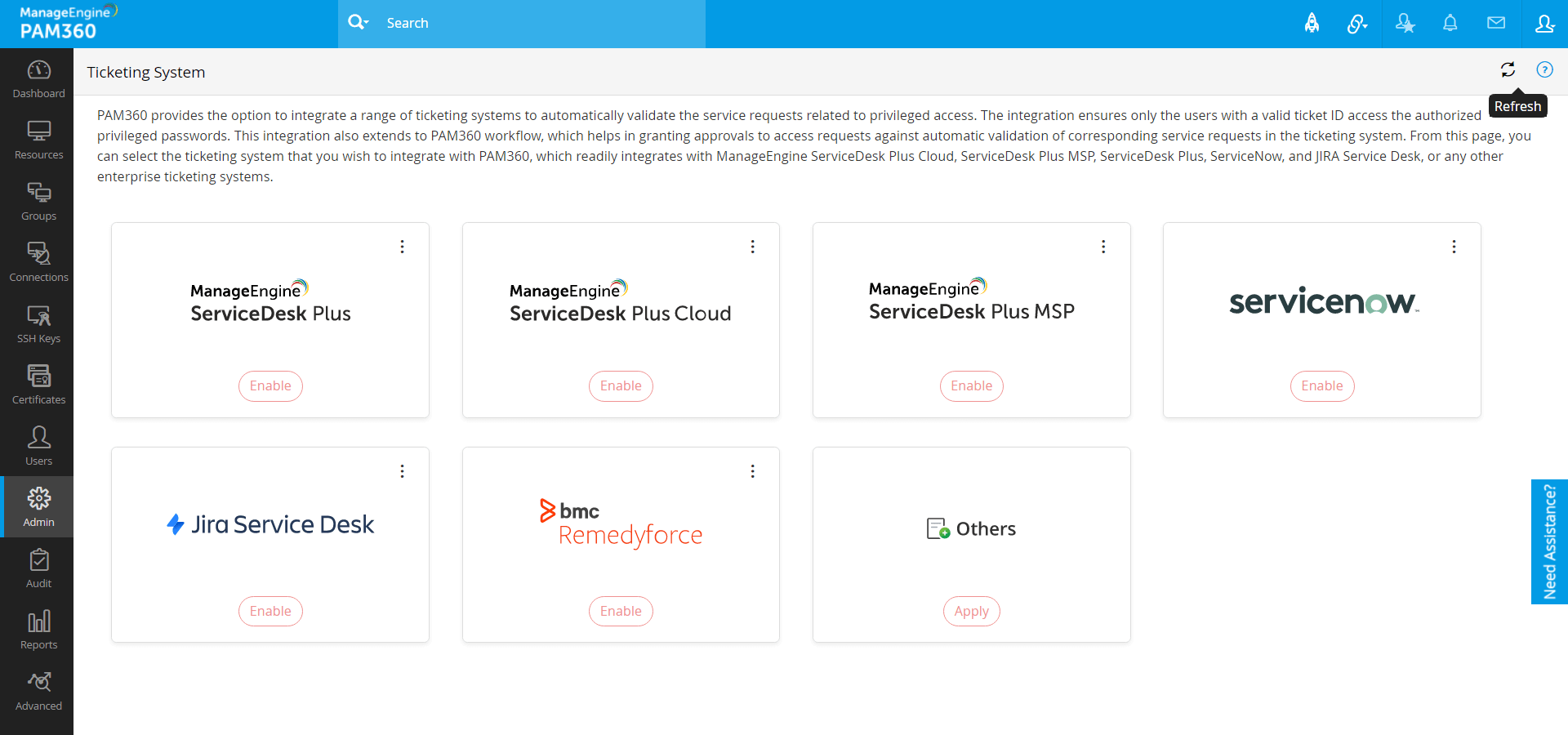Click the Others card label
The height and width of the screenshot is (735, 1568).
point(972,529)
